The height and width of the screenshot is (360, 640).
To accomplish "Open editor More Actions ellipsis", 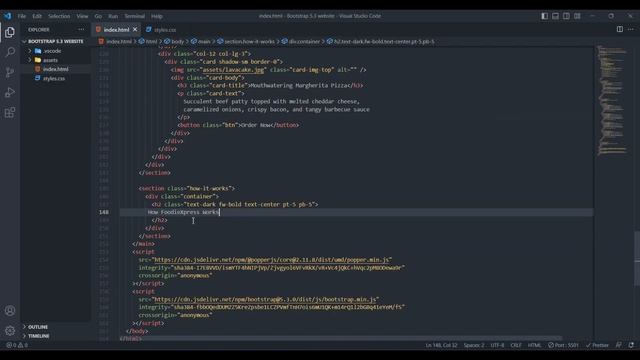I will pos(631,29).
